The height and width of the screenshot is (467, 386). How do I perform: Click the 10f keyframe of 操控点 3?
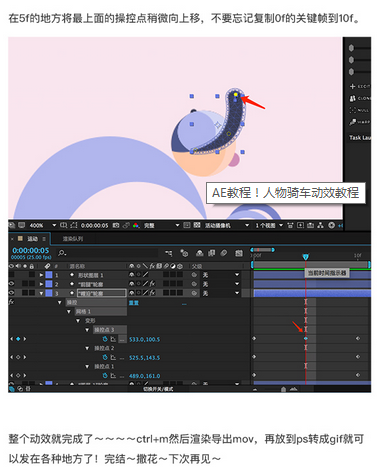point(358,339)
